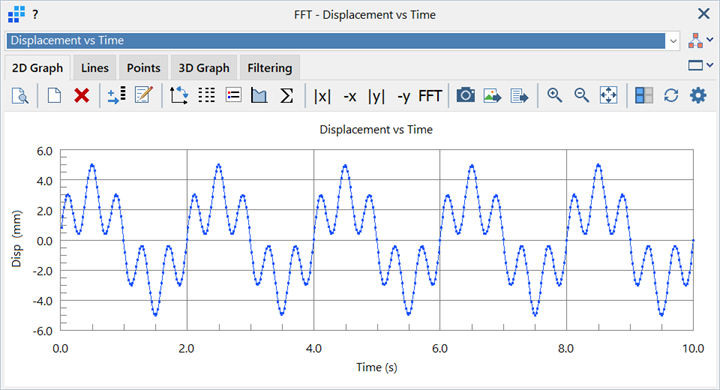Run the FFT transform
Screen dimensions: 720x390
[430, 96]
